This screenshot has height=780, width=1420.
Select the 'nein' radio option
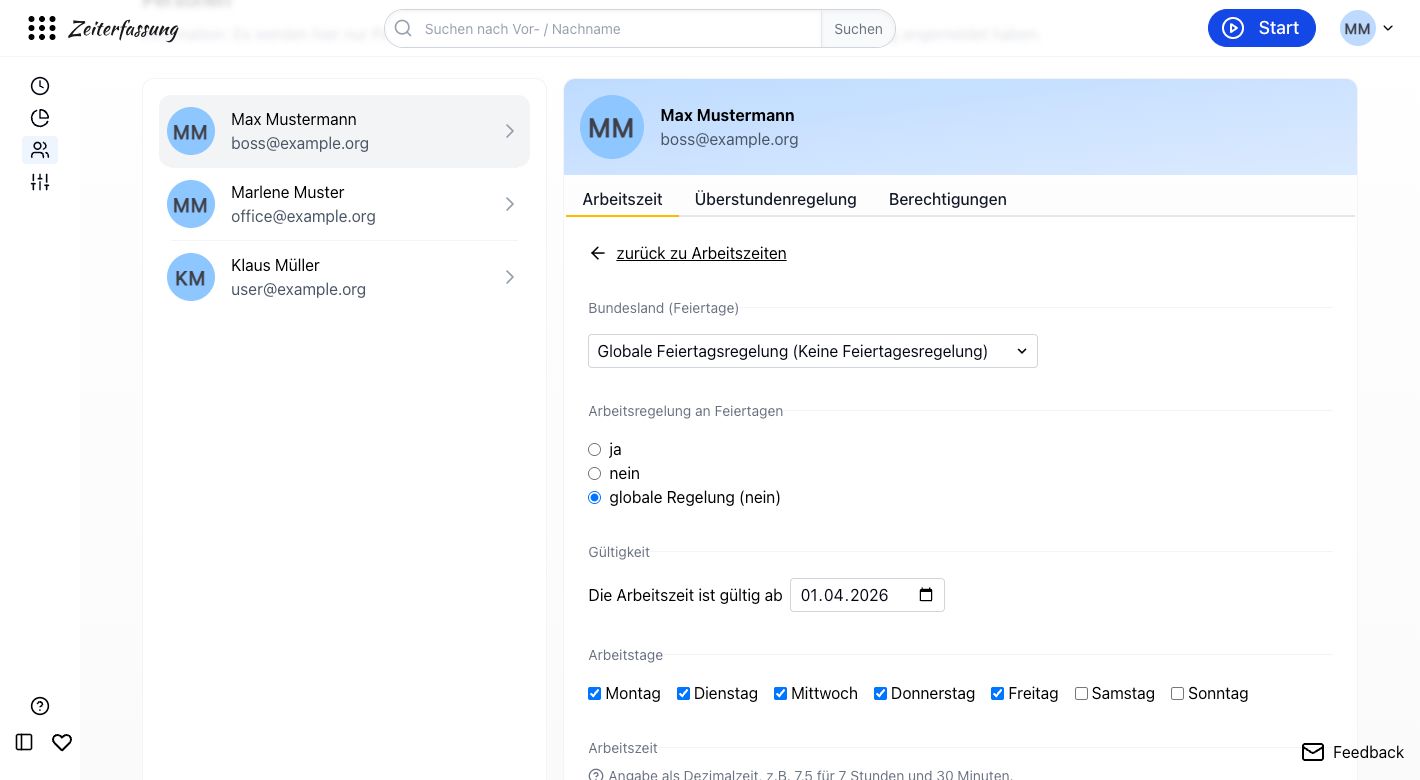point(595,474)
